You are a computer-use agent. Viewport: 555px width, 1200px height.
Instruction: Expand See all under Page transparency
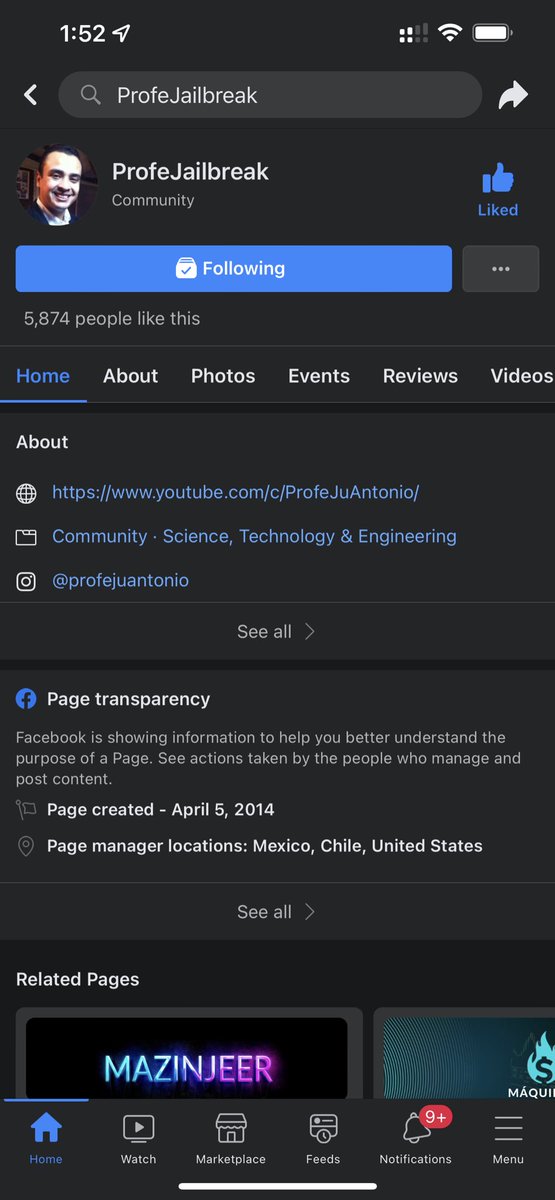[277, 912]
